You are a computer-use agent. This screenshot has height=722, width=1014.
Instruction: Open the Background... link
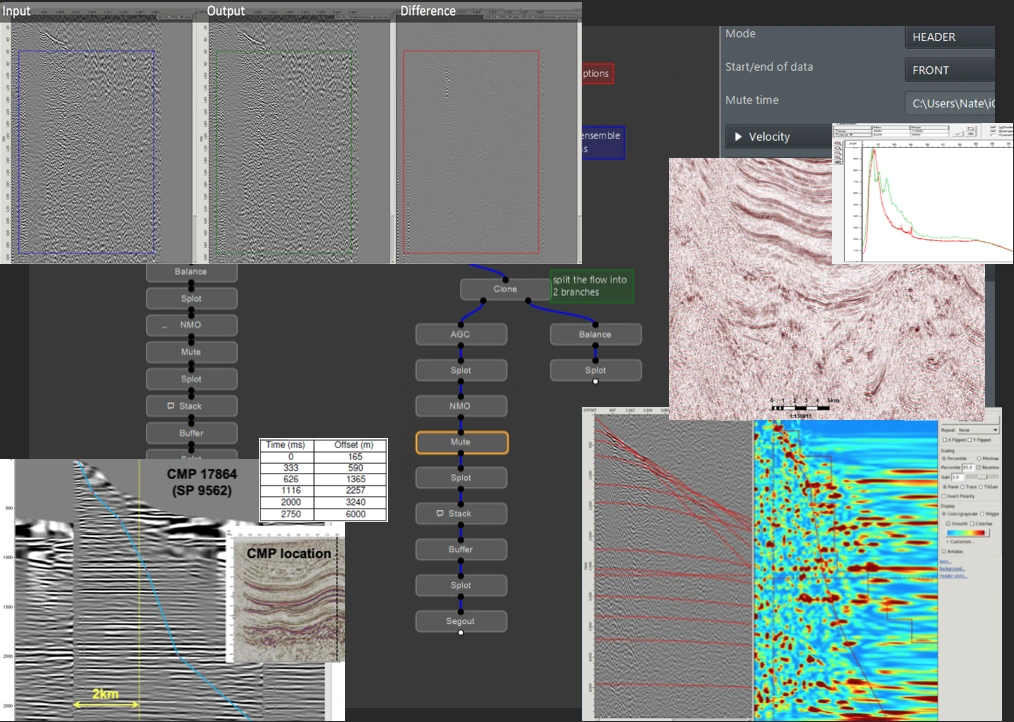[952, 569]
